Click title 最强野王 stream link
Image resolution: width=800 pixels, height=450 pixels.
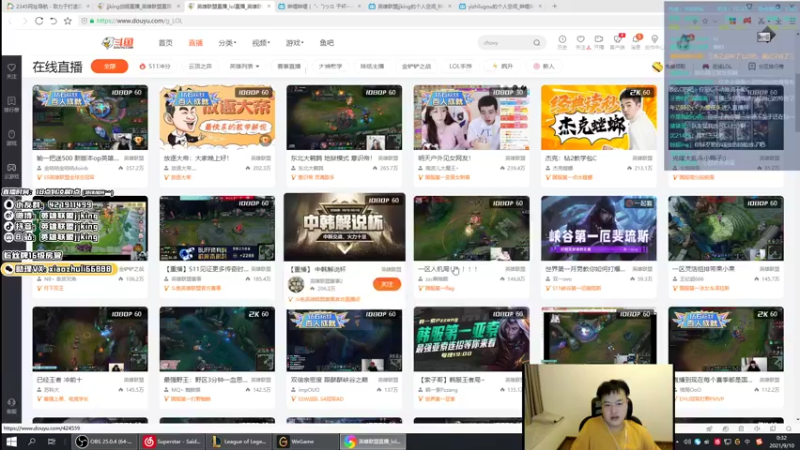click(206, 380)
